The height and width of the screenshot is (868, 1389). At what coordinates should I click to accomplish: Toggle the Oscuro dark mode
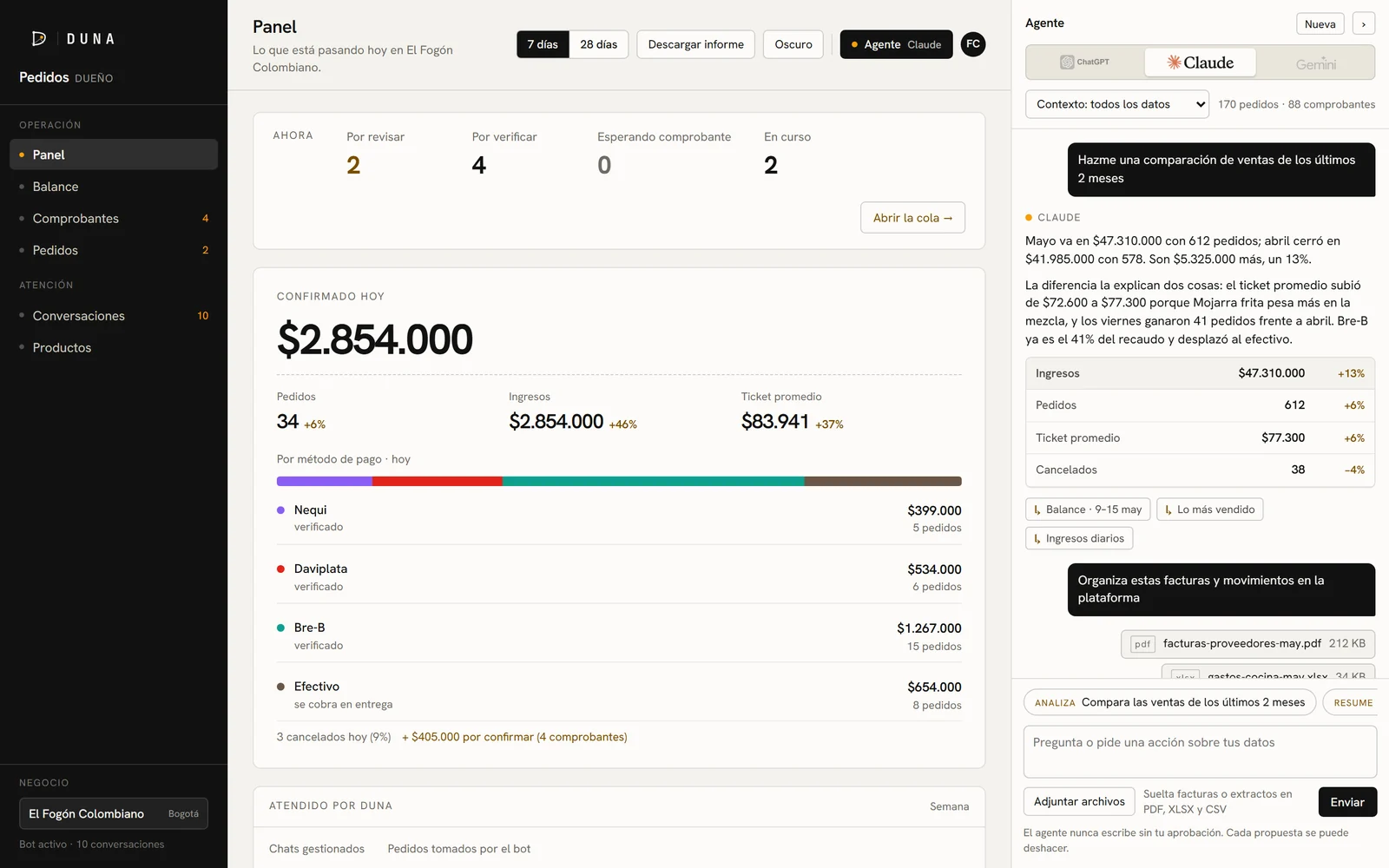pos(793,44)
